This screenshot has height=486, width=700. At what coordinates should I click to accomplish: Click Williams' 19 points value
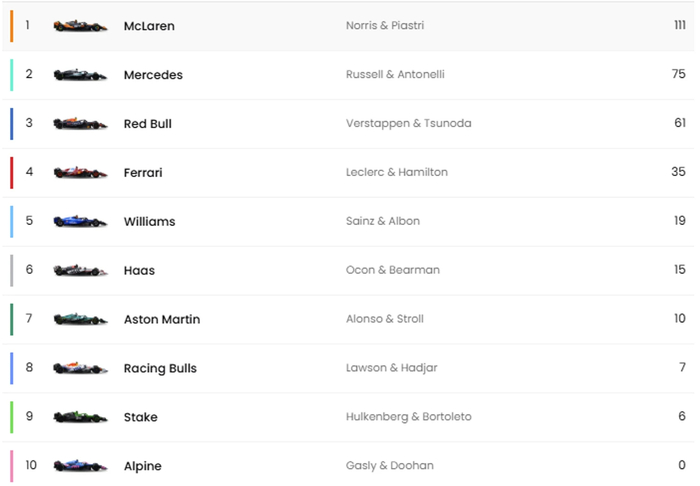point(679,221)
